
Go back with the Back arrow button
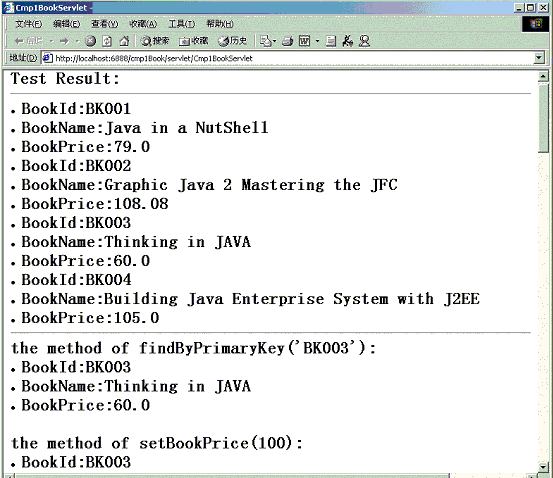tap(29, 41)
